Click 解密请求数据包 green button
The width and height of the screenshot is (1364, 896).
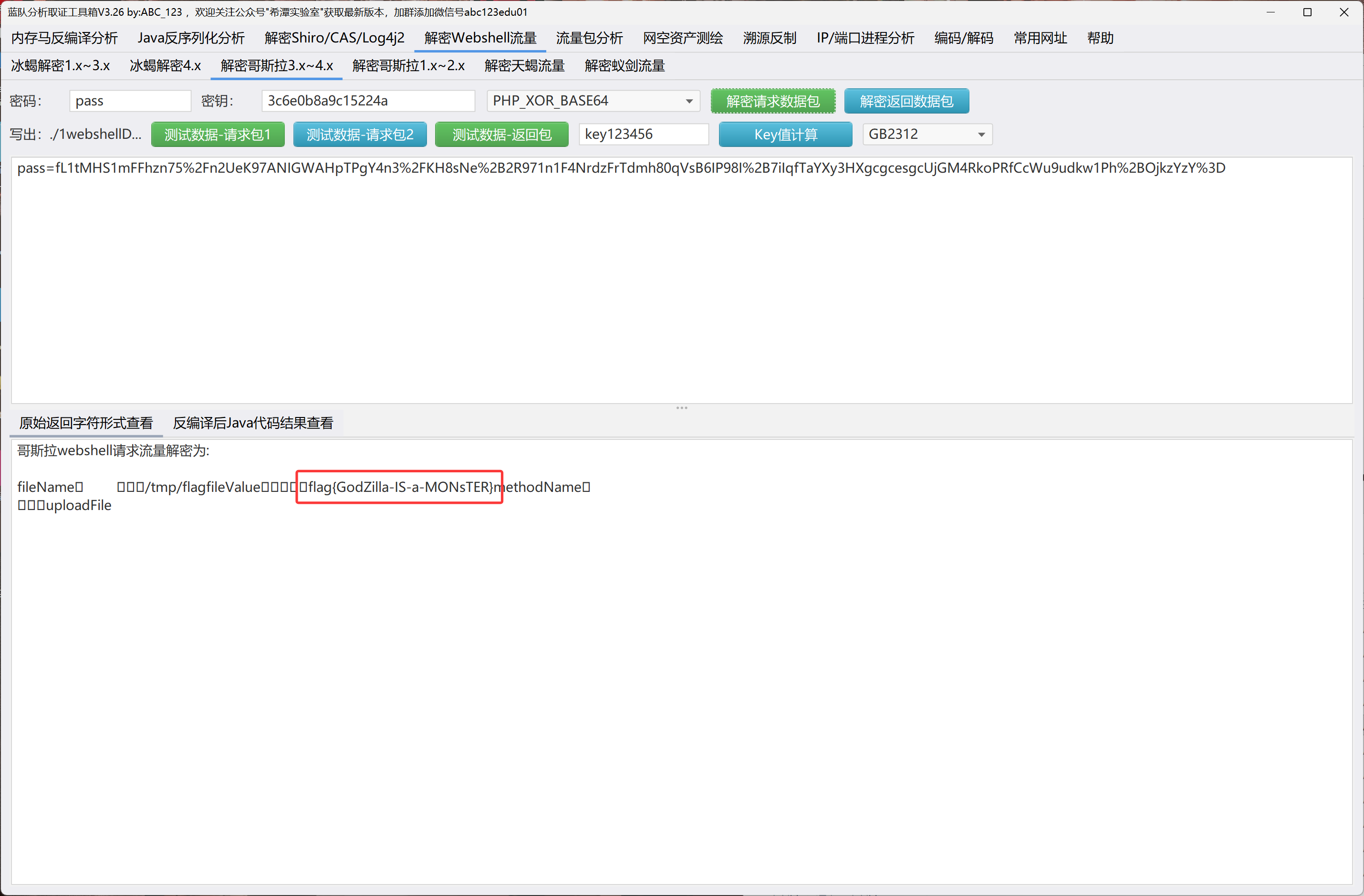click(x=772, y=102)
